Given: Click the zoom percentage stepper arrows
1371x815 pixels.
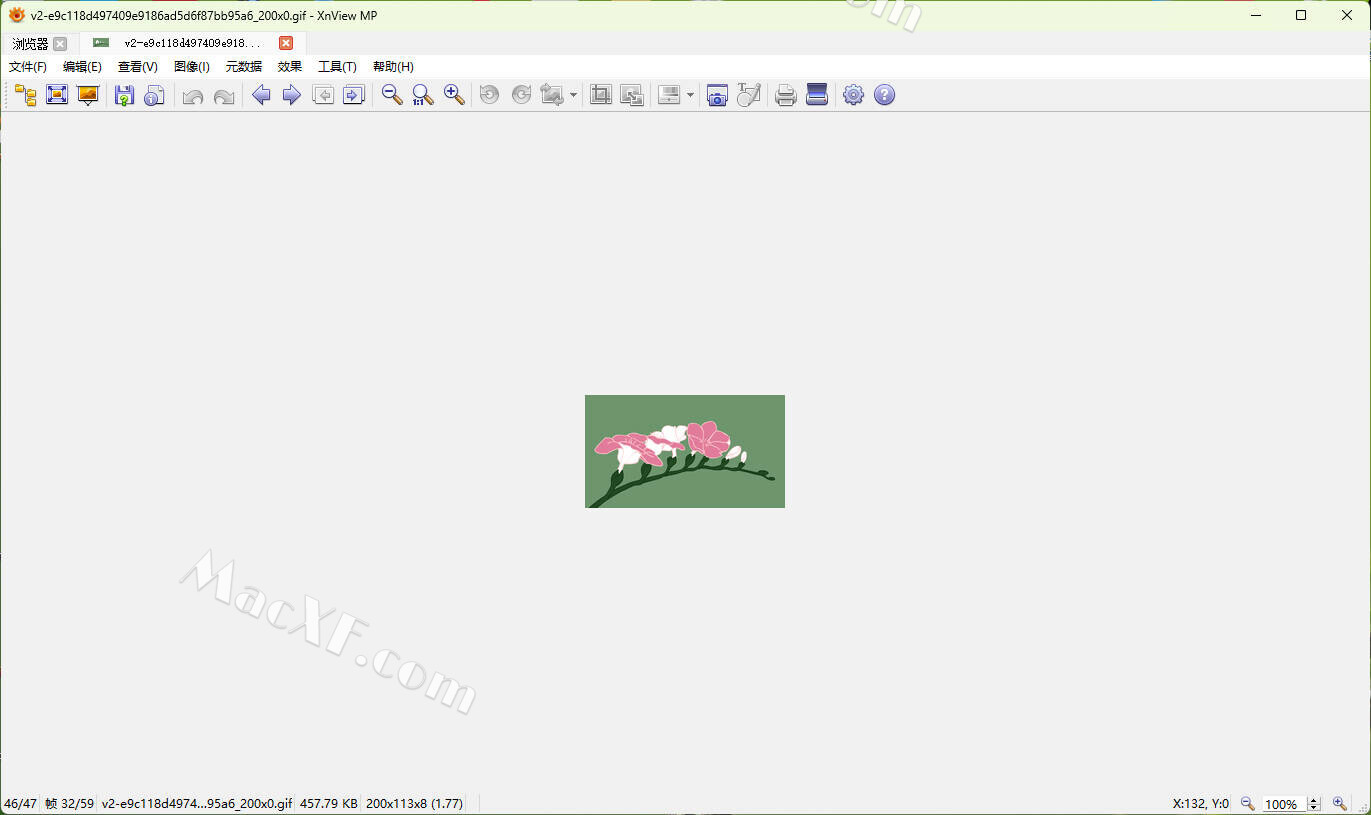Looking at the screenshot, I should coord(1315,804).
